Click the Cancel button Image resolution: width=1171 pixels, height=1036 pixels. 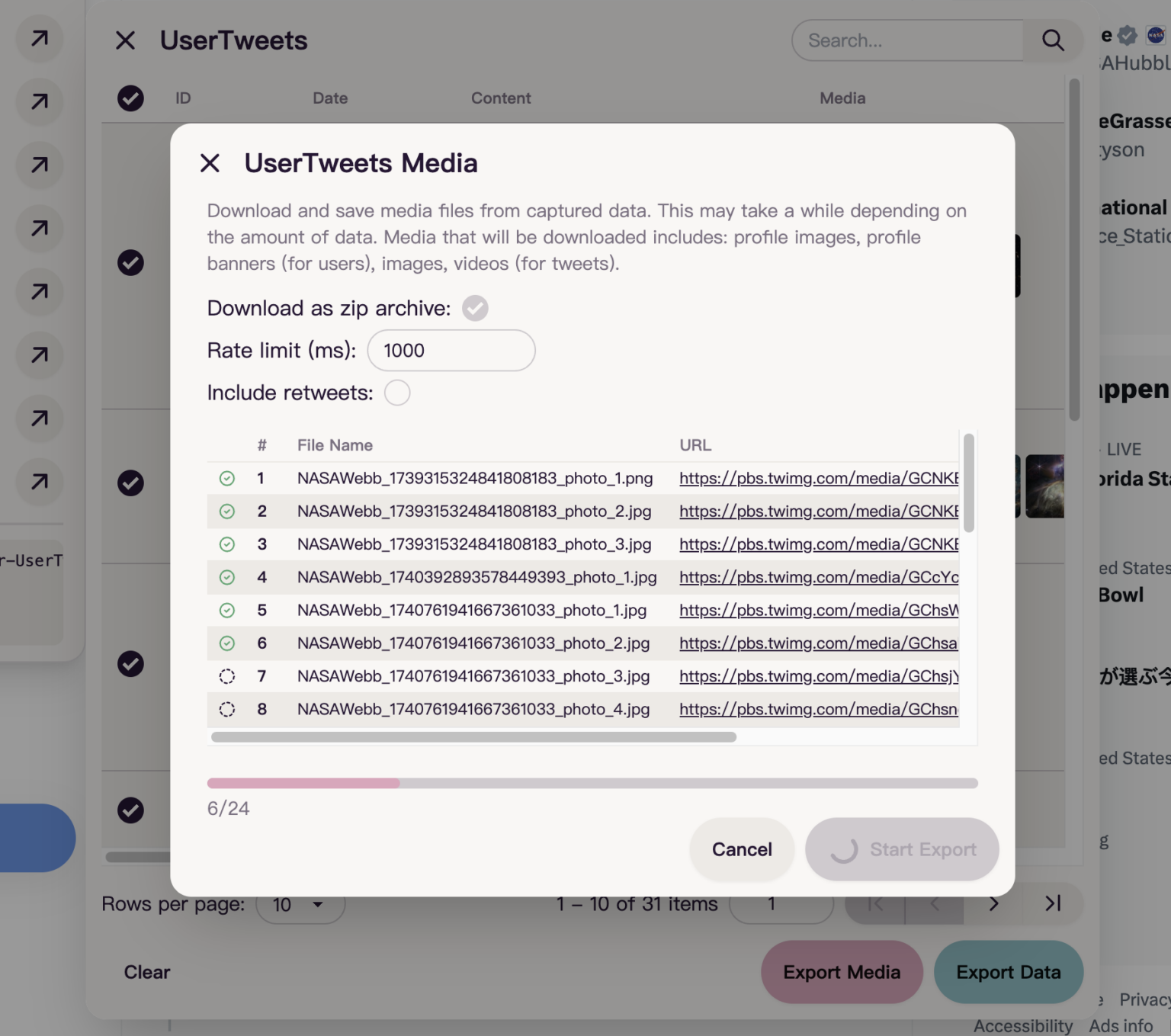pyautogui.click(x=741, y=849)
